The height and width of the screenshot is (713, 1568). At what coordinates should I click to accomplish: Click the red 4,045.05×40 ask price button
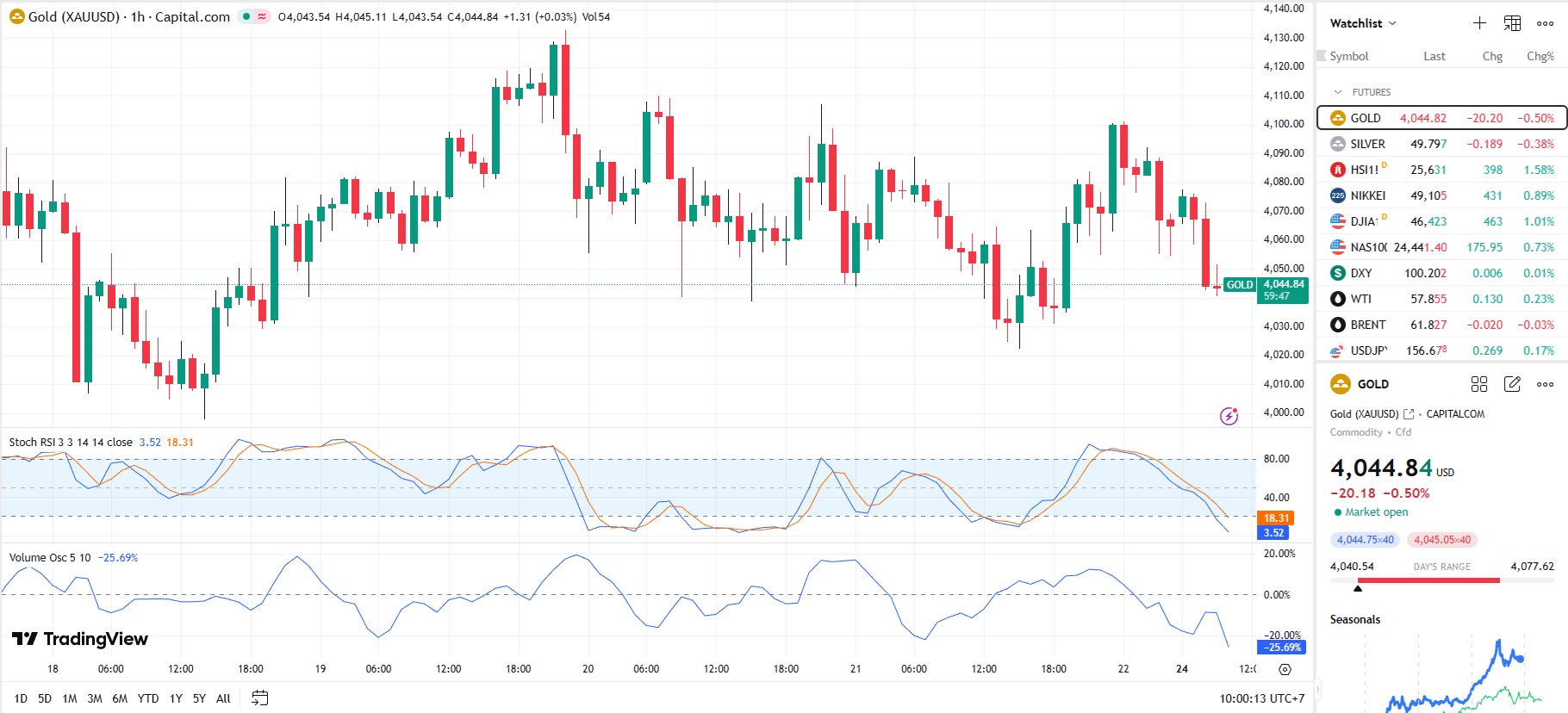(x=1442, y=540)
